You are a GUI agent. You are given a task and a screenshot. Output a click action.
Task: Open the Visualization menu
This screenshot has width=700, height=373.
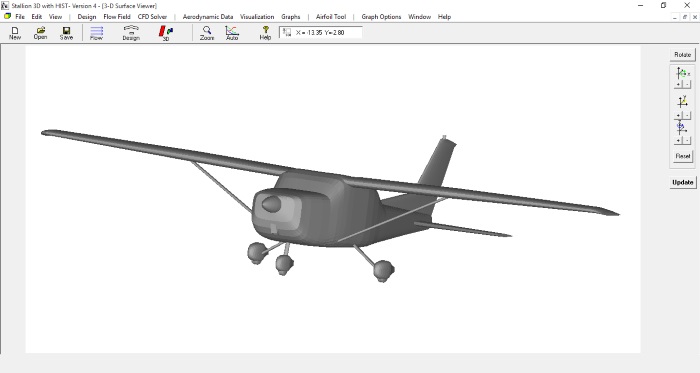257,17
